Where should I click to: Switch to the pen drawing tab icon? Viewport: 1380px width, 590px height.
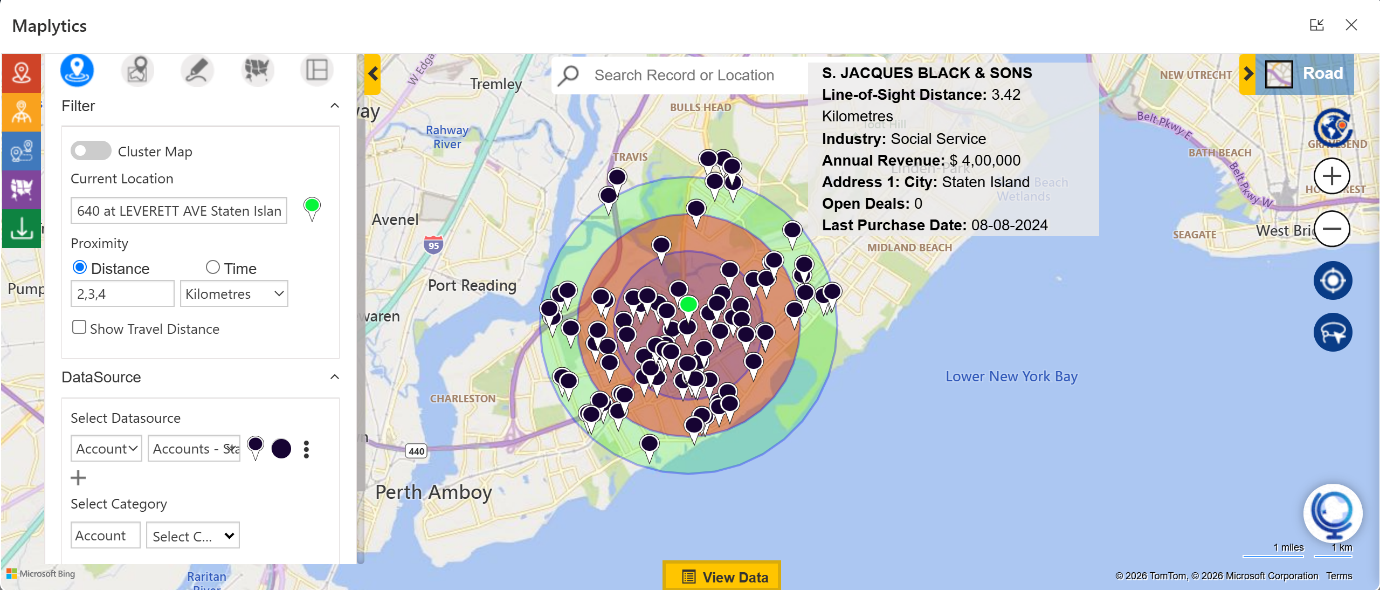point(197,70)
